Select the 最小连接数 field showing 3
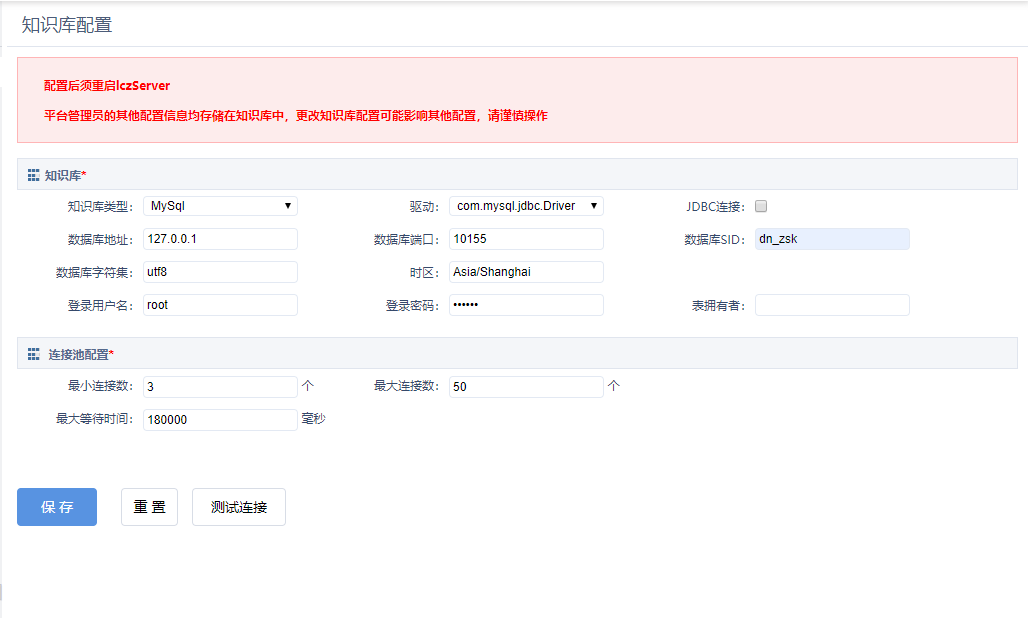 point(220,387)
